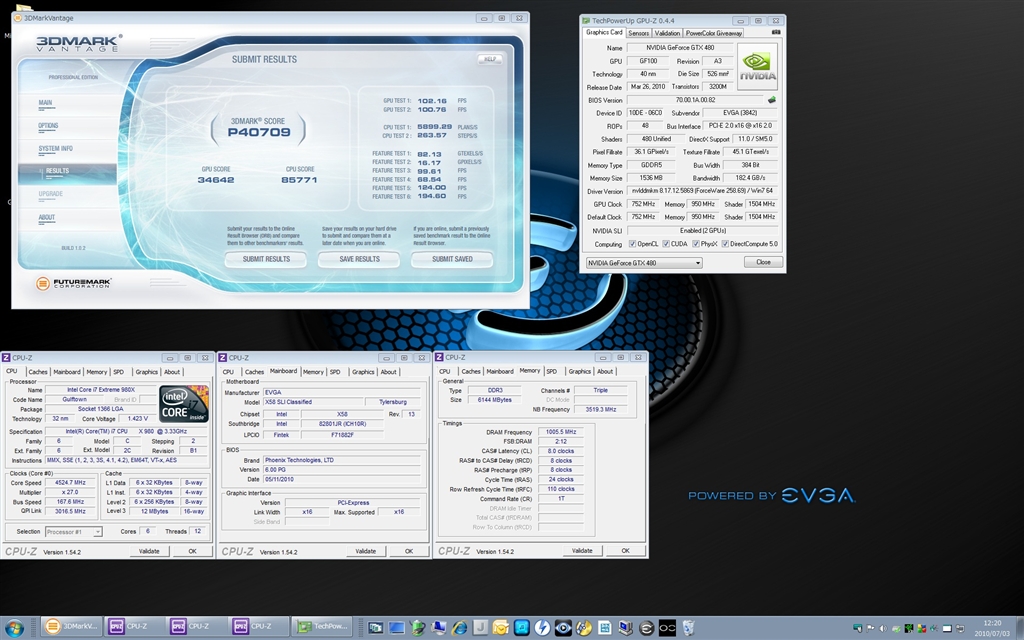This screenshot has height=640, width=1024.
Task: Click the HELP button in 3DMark Vantage
Action: (489, 59)
